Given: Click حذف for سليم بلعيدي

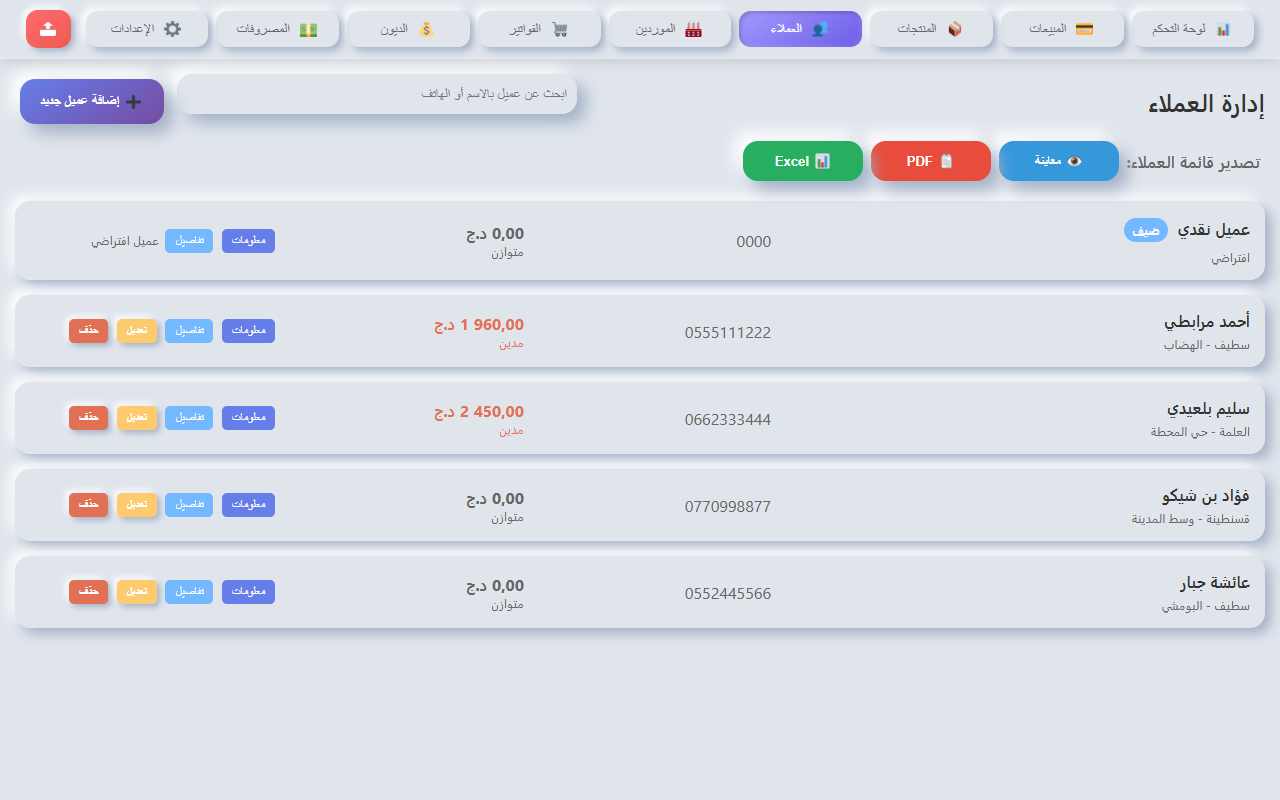Looking at the screenshot, I should point(88,418).
